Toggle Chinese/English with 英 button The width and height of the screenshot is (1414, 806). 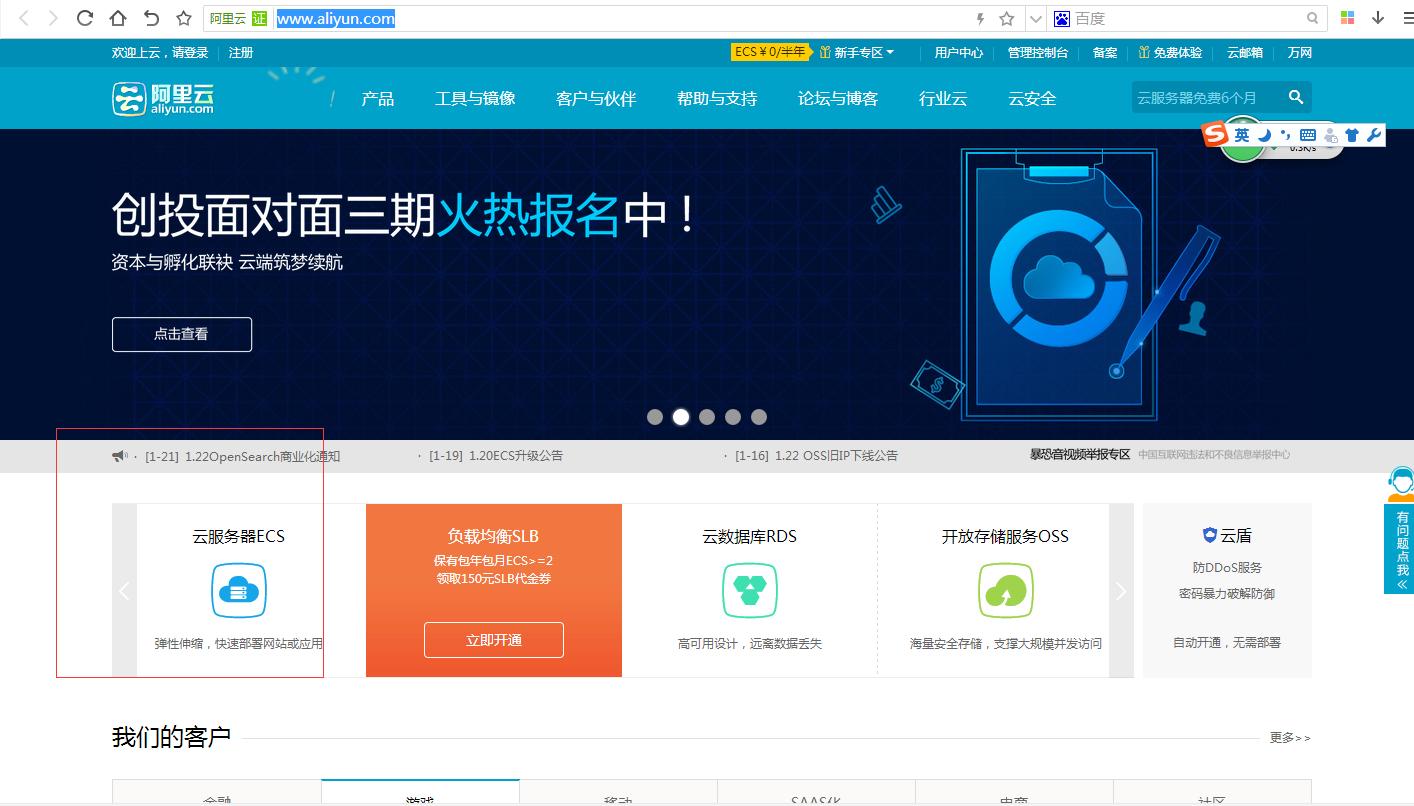pyautogui.click(x=1242, y=133)
